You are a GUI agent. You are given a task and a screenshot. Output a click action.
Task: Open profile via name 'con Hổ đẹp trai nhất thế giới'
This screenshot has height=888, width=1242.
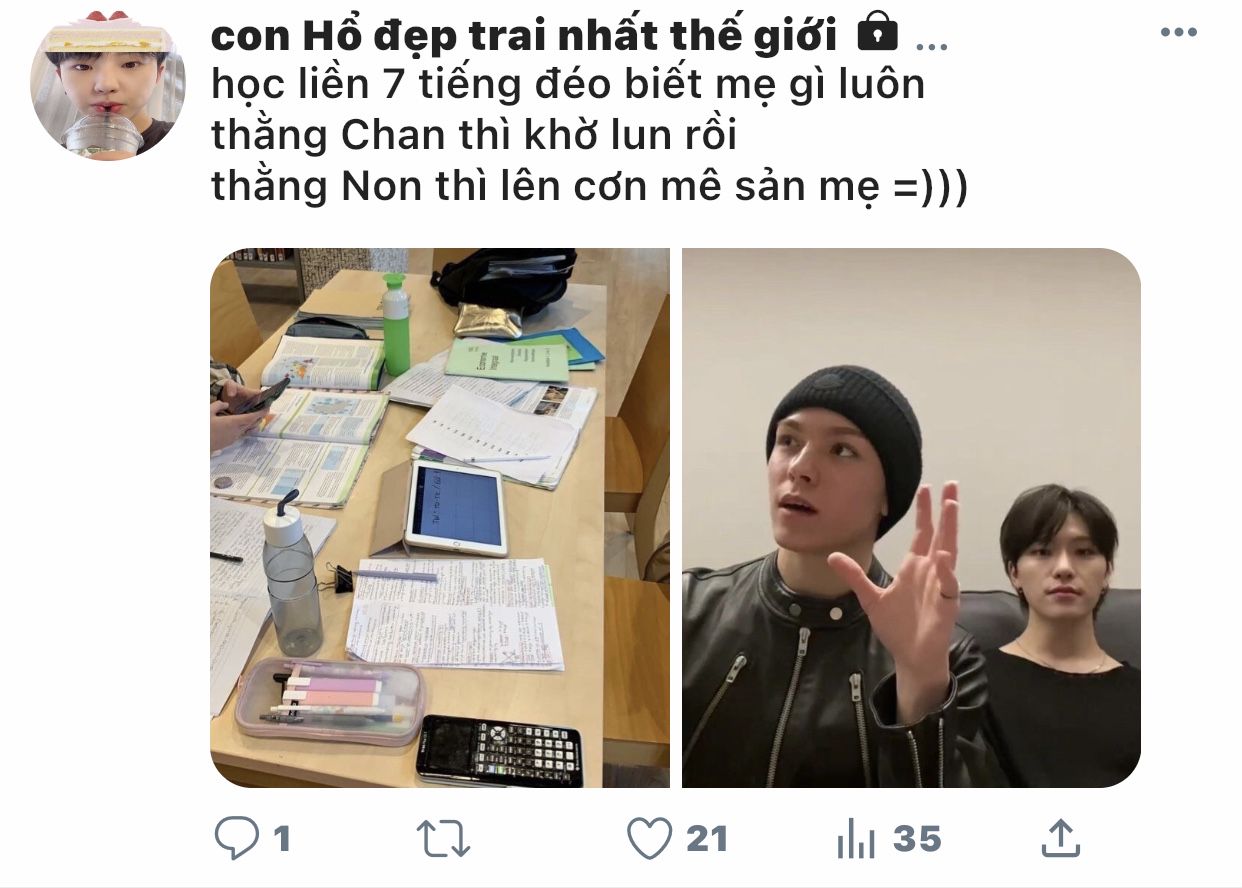point(524,36)
